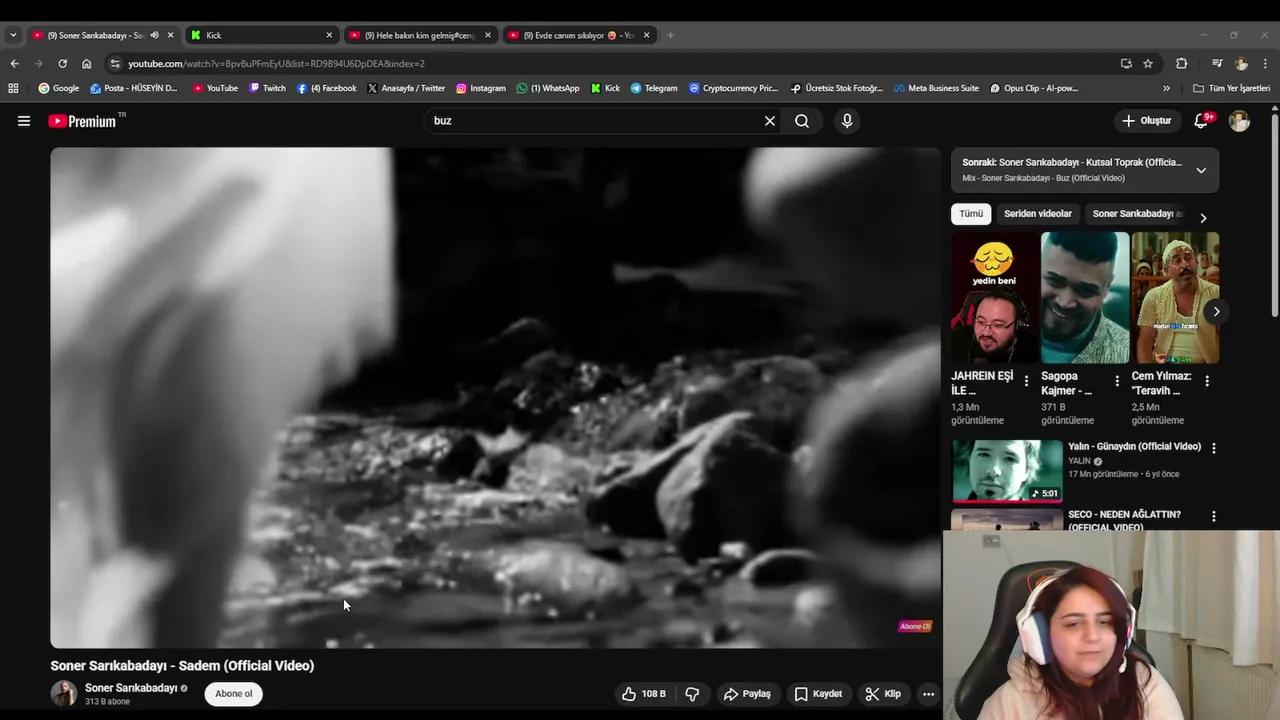The image size is (1280, 720).
Task: Select the Tümü filter chip
Action: pos(971,214)
